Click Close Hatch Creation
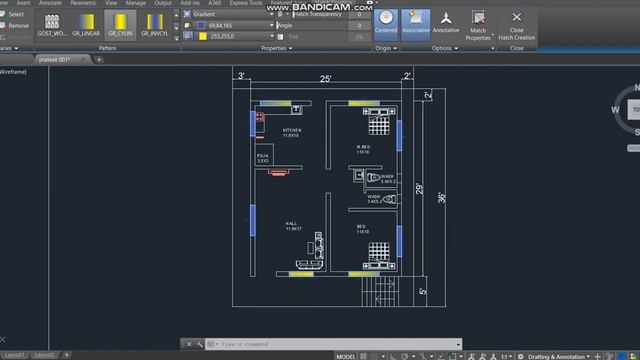 click(517, 25)
